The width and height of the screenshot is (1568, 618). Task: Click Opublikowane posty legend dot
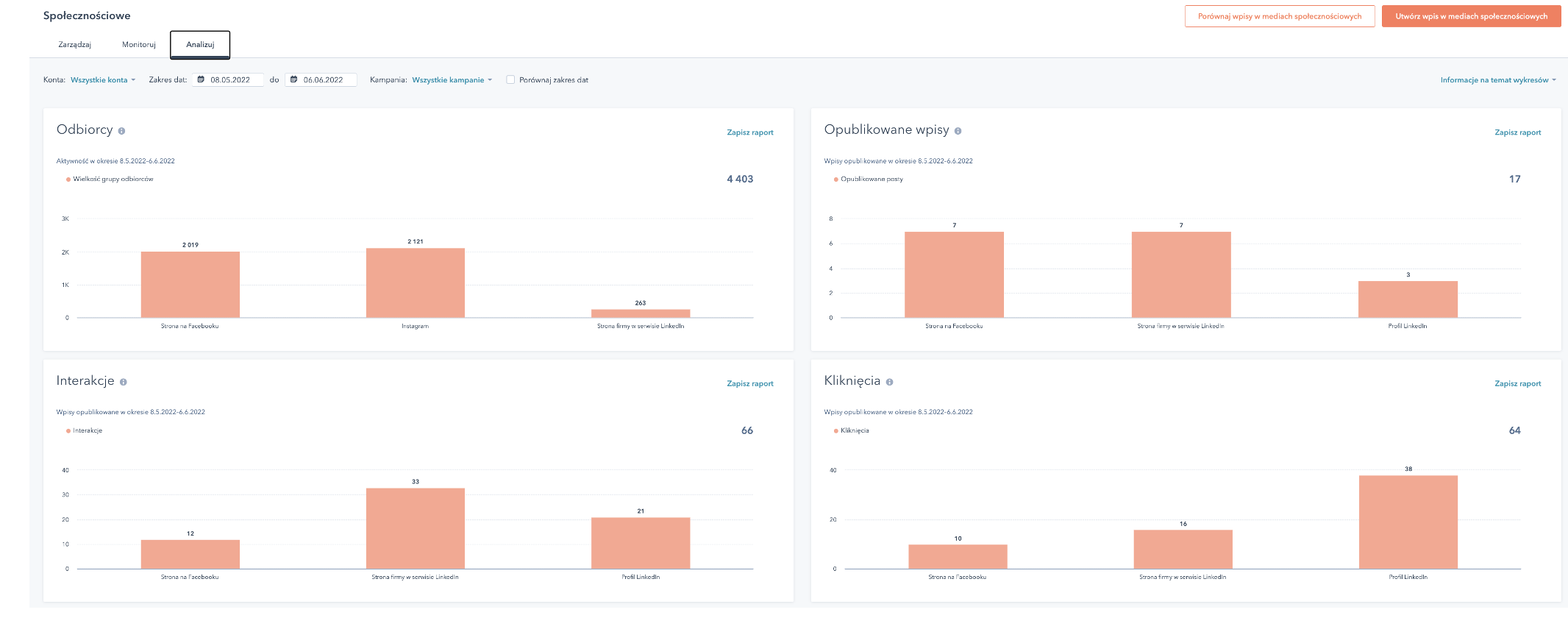pyautogui.click(x=835, y=180)
